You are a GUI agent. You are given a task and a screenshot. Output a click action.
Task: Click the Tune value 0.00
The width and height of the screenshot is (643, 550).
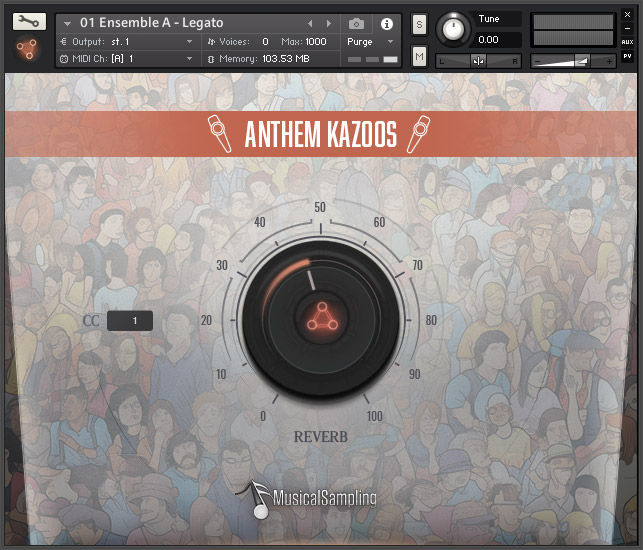[488, 40]
